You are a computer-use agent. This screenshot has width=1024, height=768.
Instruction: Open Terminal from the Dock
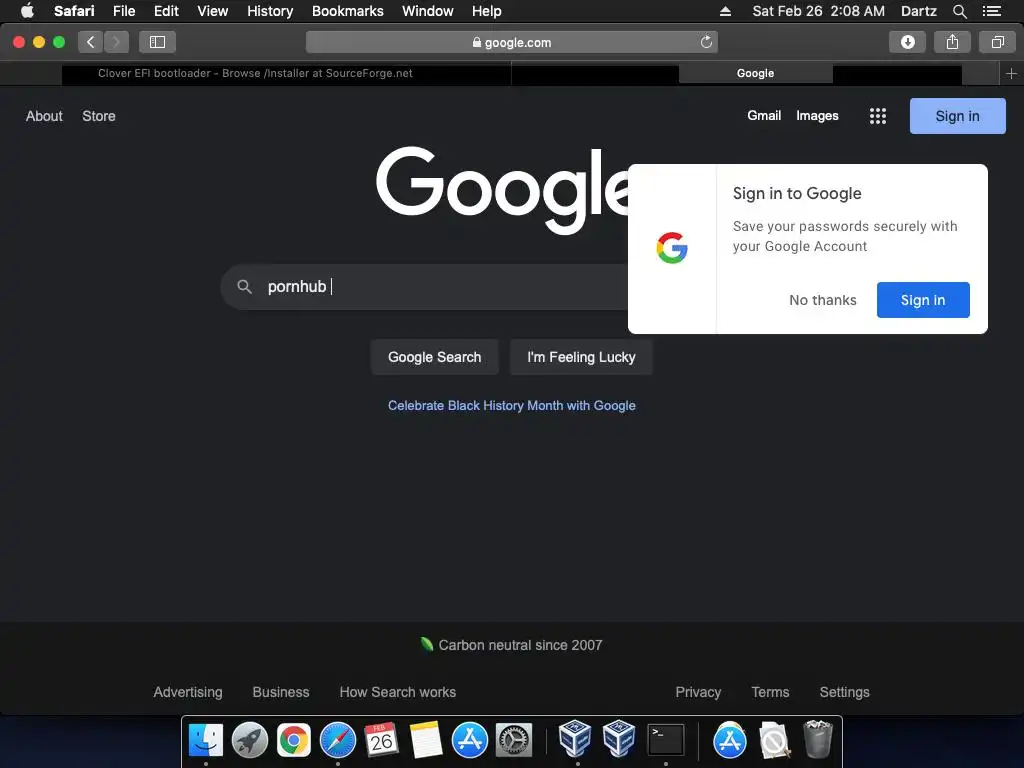(x=665, y=741)
